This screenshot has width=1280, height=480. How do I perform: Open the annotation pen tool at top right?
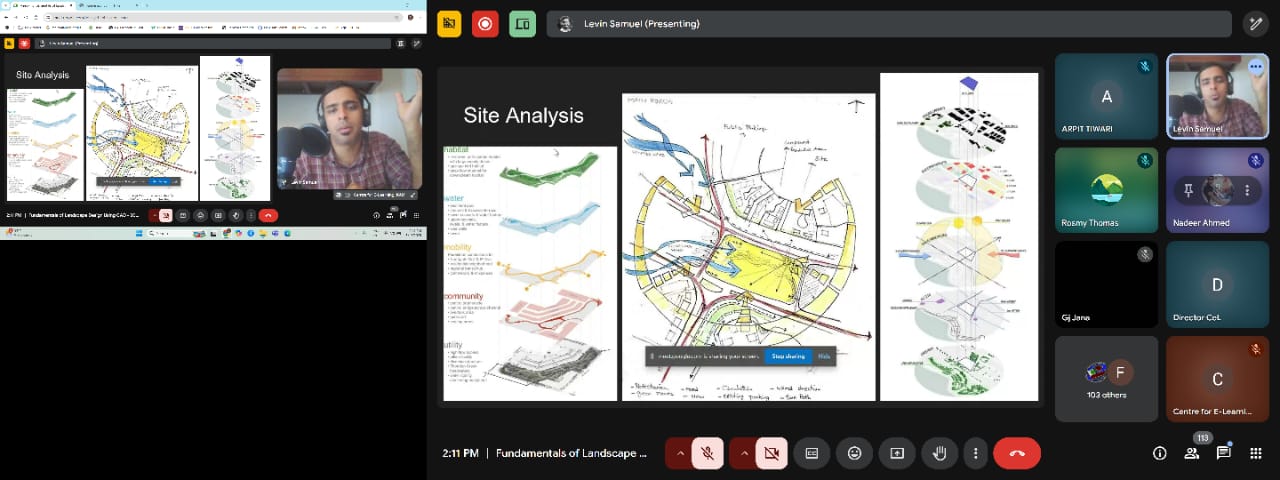pyautogui.click(x=1254, y=24)
